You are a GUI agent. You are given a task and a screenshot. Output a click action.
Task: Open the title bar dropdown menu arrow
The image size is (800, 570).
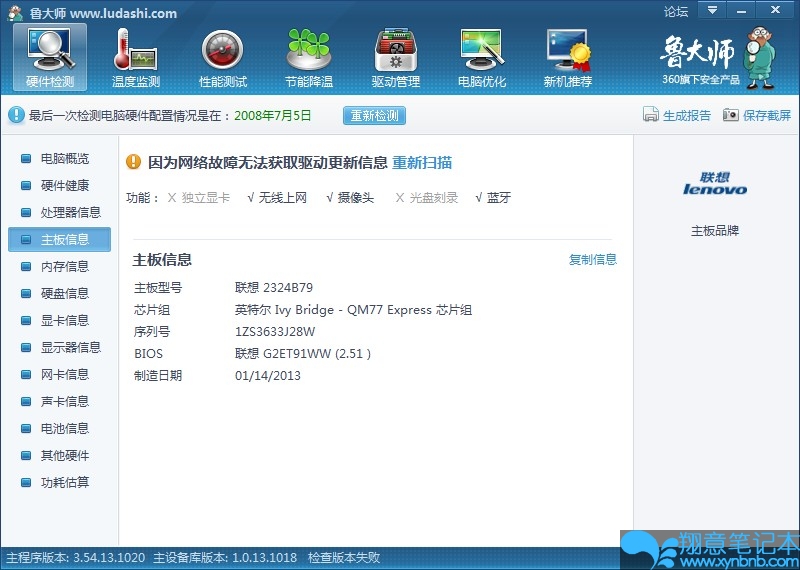tap(712, 11)
